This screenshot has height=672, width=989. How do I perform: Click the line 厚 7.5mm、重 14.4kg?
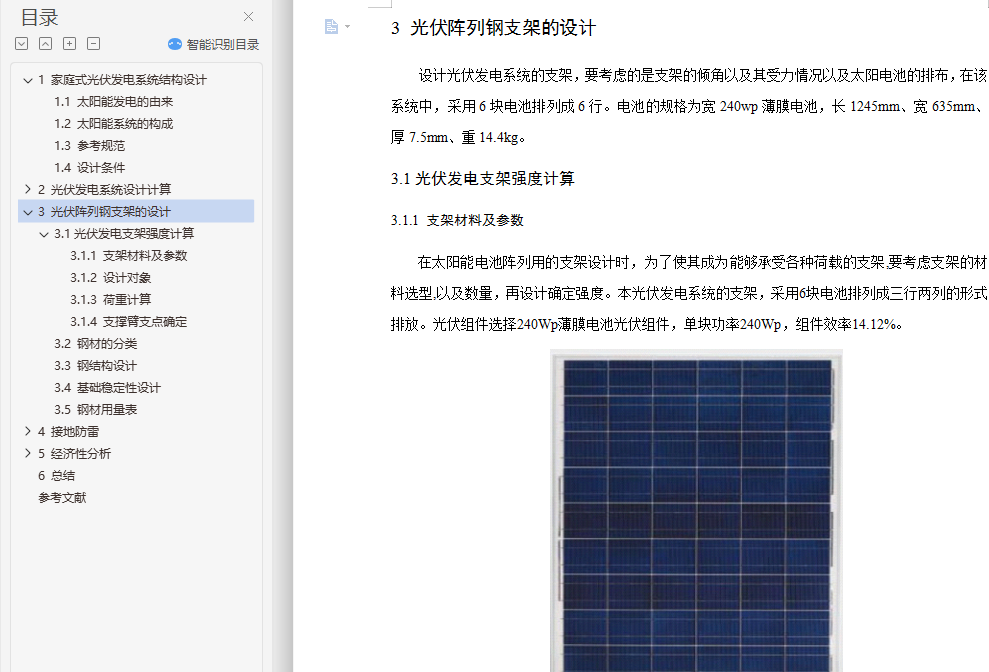[x=458, y=138]
